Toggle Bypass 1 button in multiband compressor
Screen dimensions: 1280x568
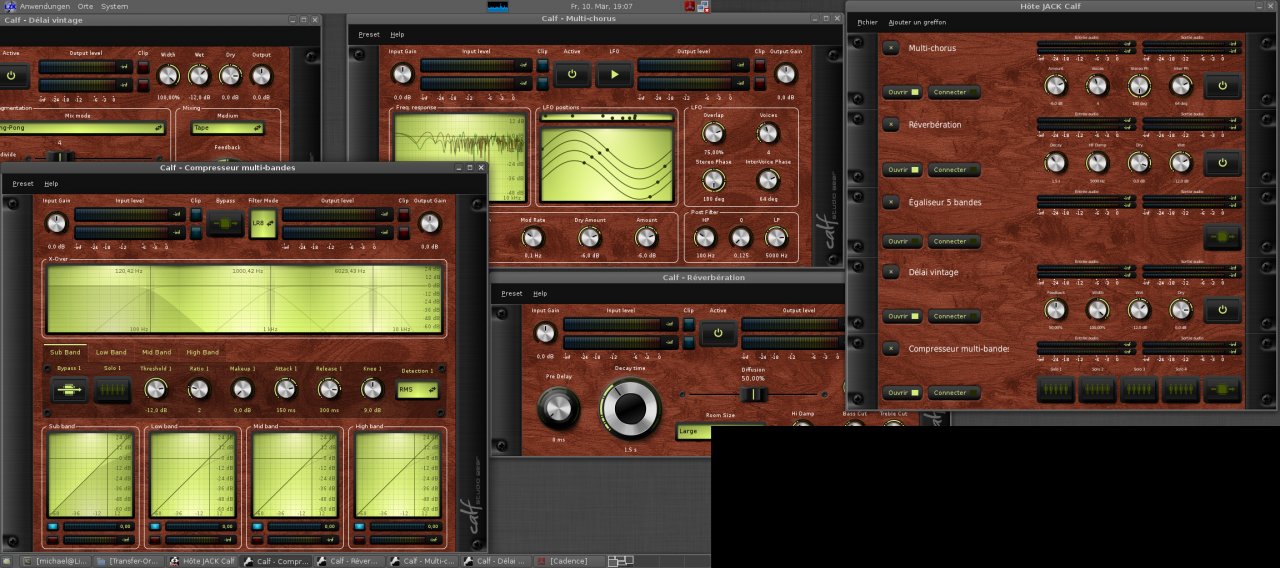(x=69, y=390)
